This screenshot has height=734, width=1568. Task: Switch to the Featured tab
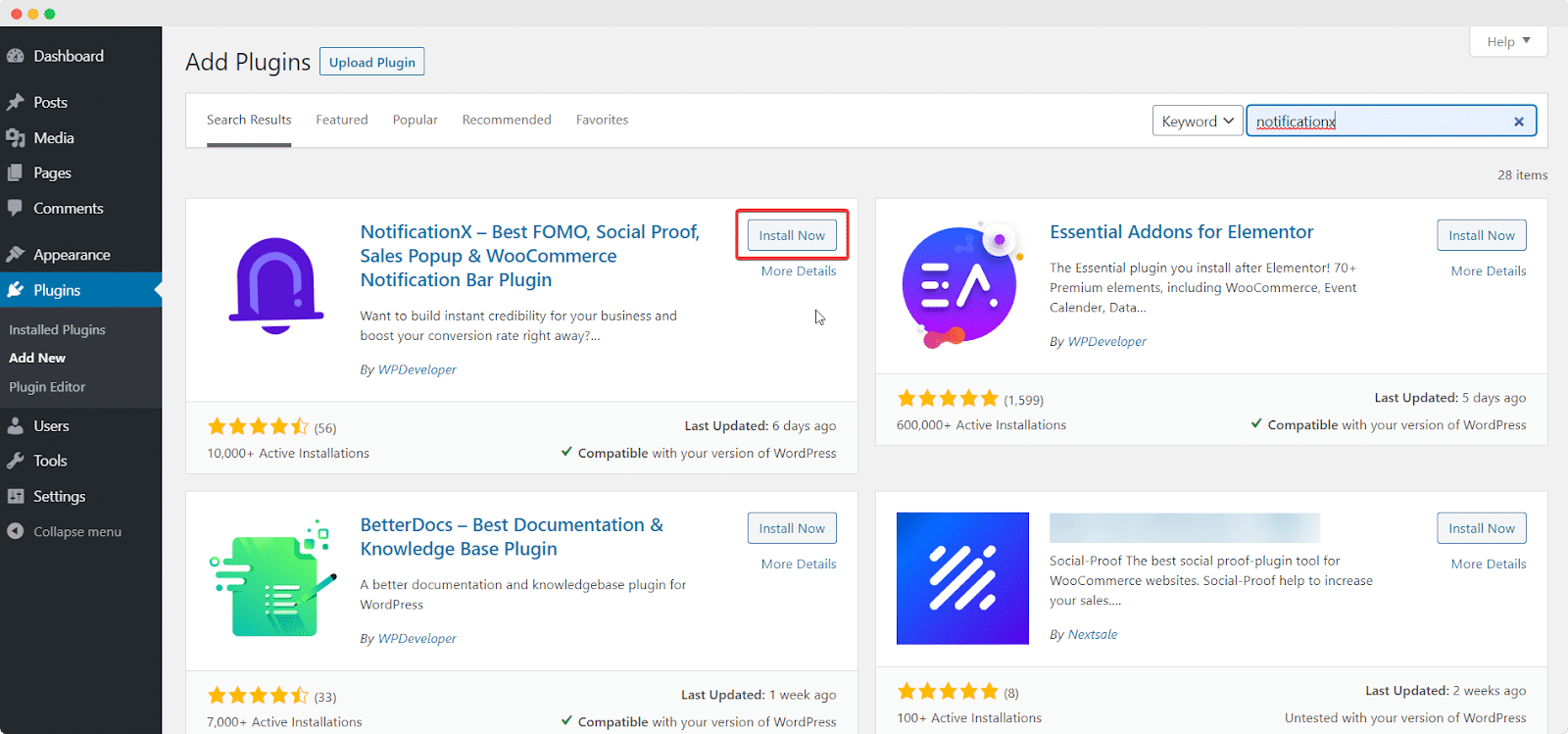click(342, 120)
